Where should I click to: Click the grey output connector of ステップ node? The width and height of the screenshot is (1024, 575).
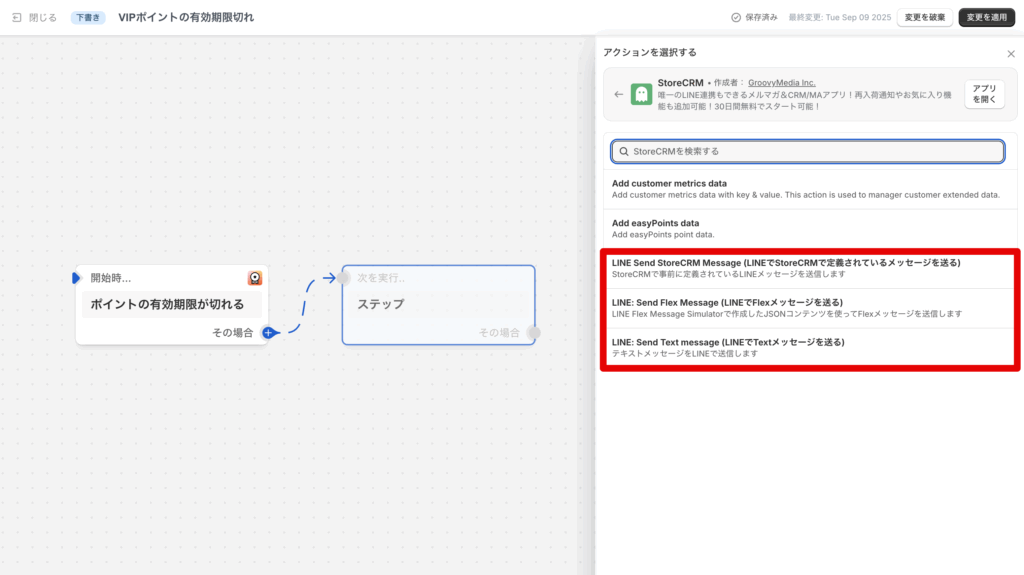click(x=534, y=332)
